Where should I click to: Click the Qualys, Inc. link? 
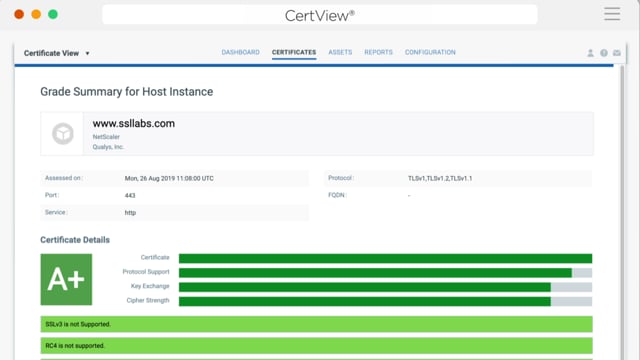click(108, 147)
